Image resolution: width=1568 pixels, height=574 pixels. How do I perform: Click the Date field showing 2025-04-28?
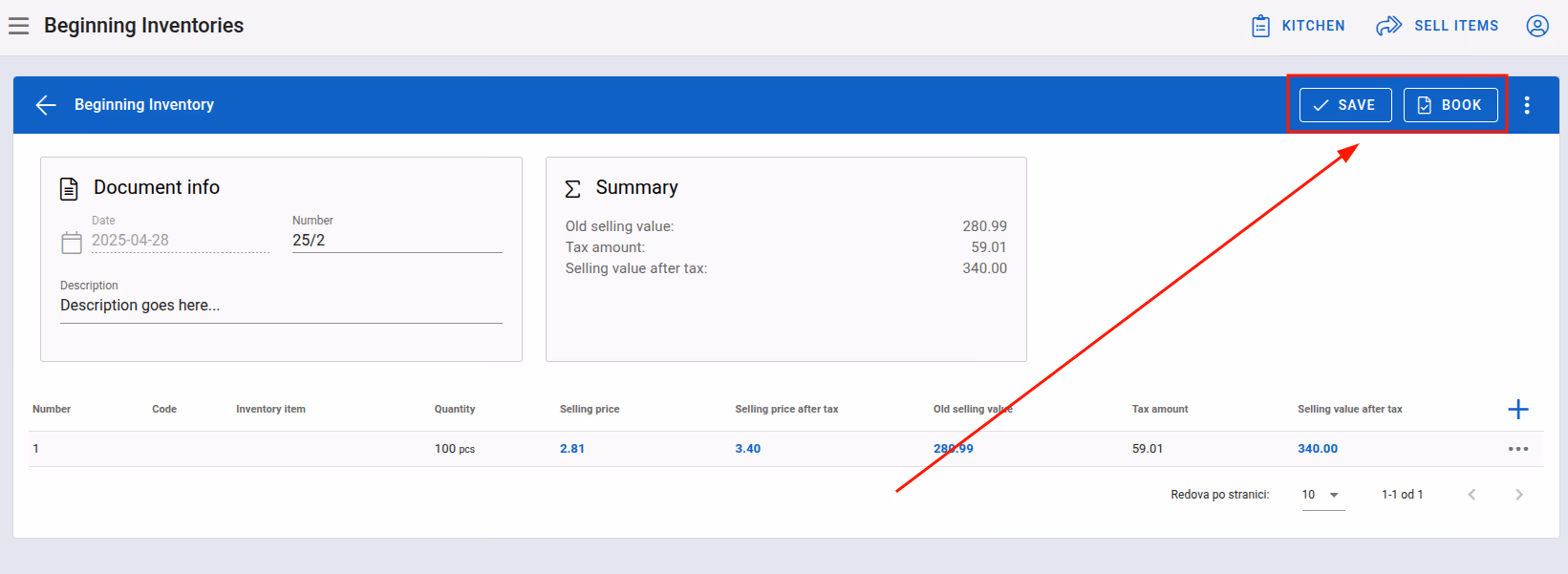coord(181,241)
